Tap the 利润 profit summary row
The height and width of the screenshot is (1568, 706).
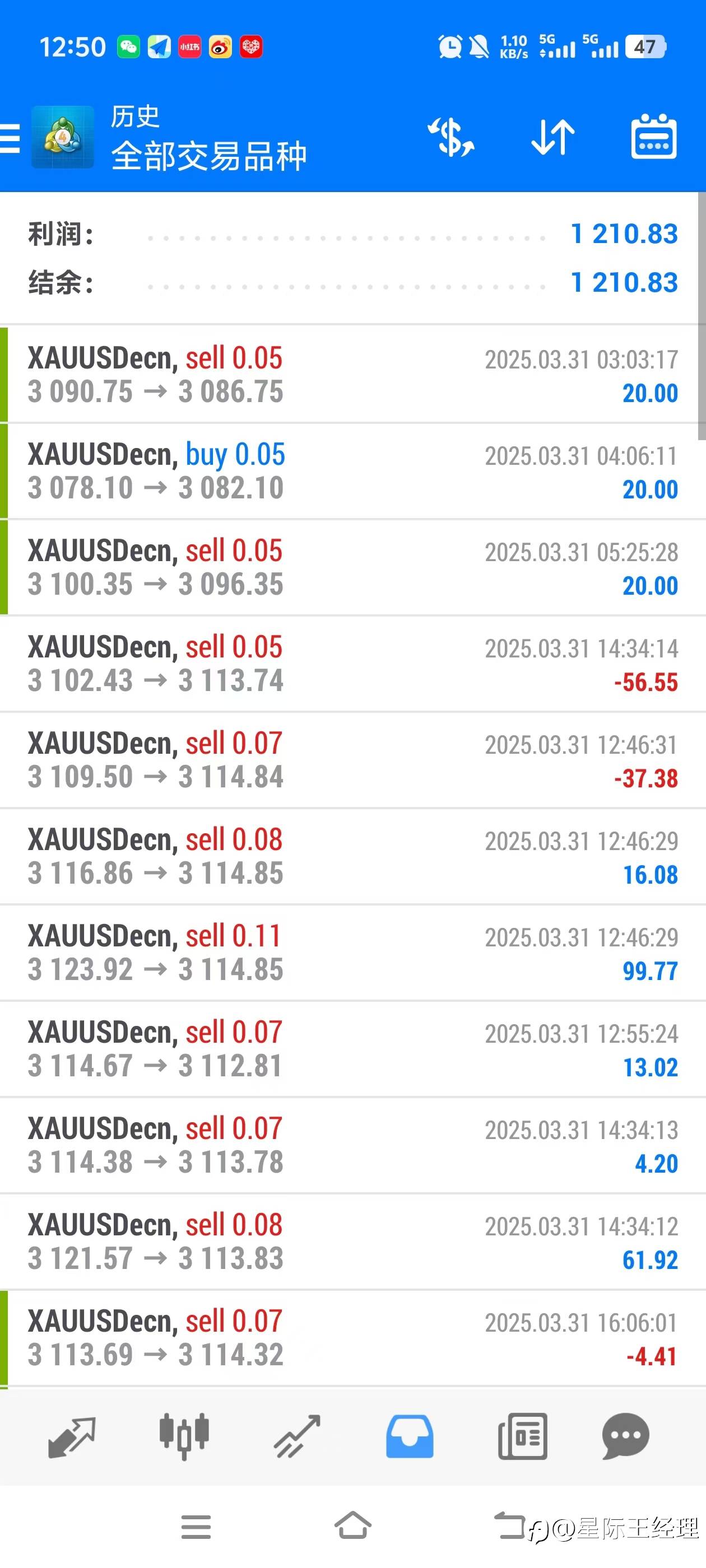coord(352,234)
